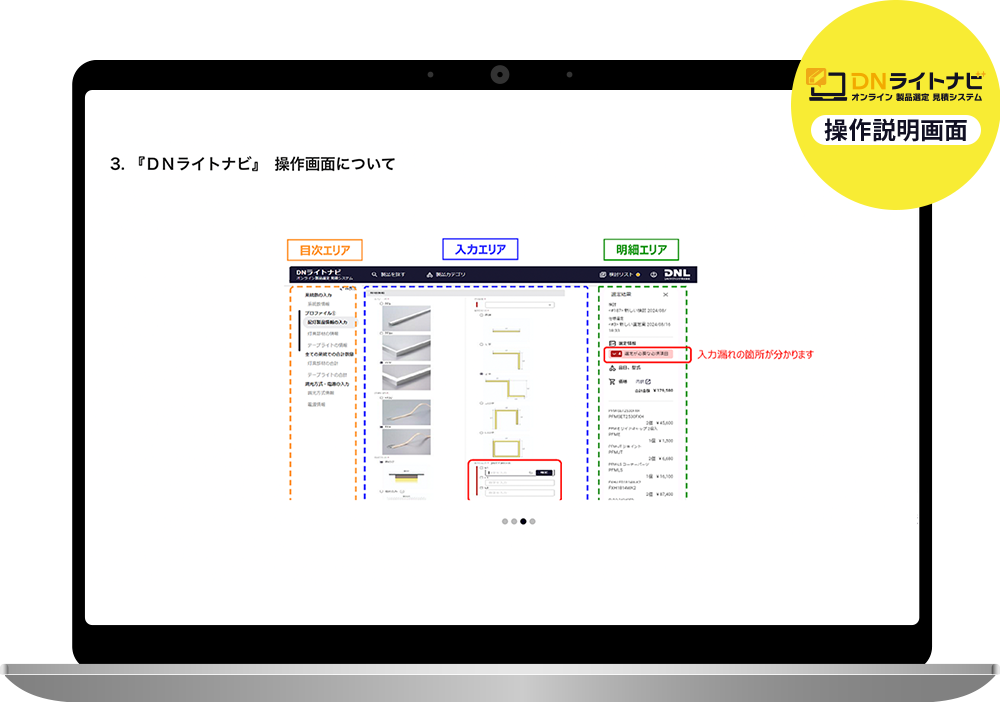Click the DNL logo in the header
Image resolution: width=1000 pixels, height=702 pixels.
click(677, 274)
